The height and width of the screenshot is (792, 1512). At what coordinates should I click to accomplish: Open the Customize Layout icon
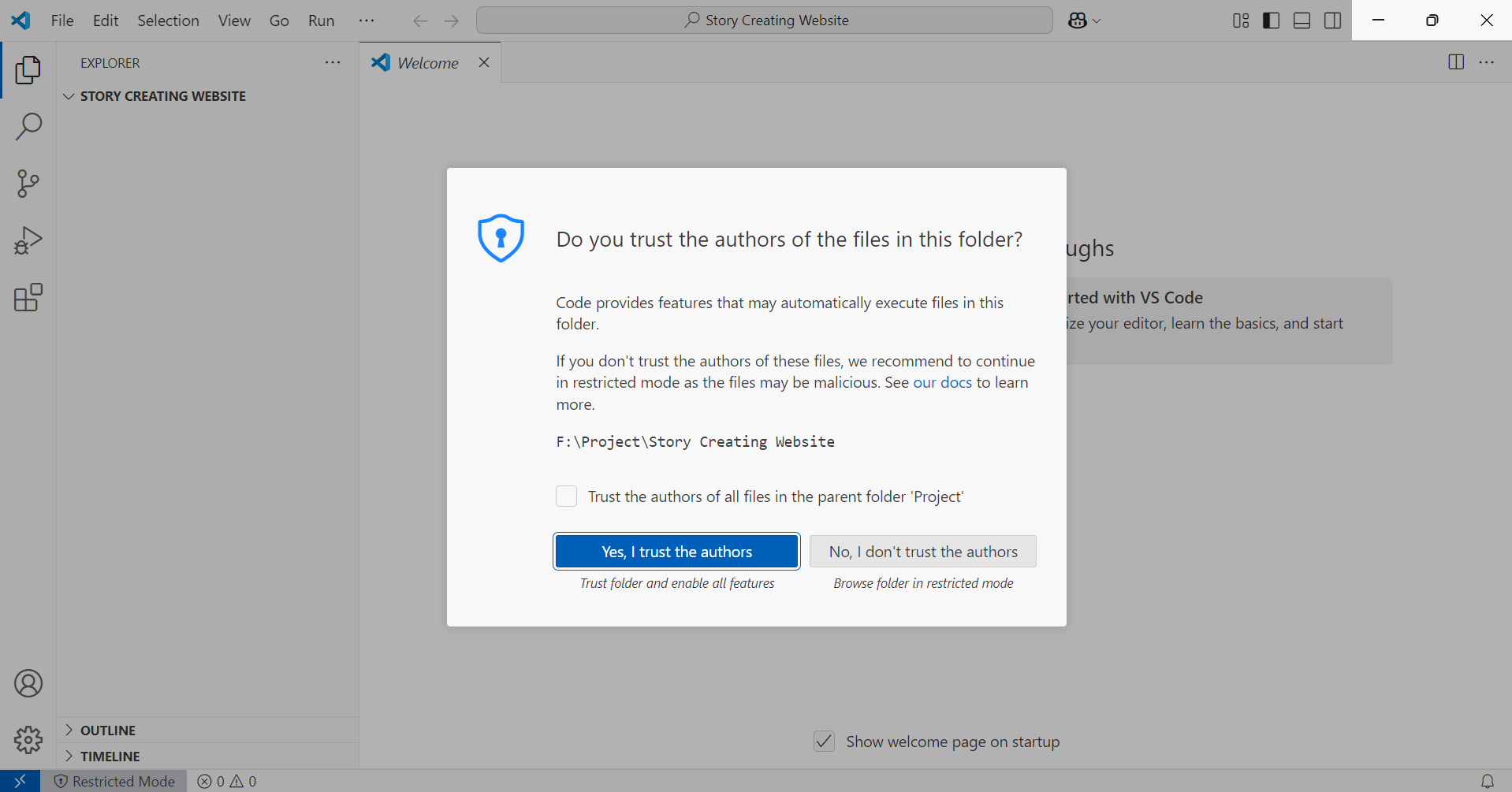click(x=1241, y=20)
